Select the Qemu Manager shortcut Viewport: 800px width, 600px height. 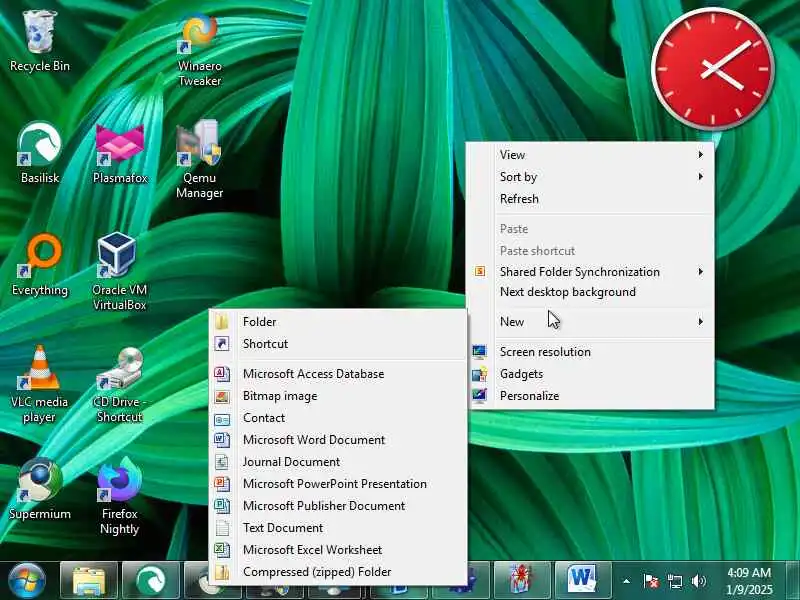(199, 159)
